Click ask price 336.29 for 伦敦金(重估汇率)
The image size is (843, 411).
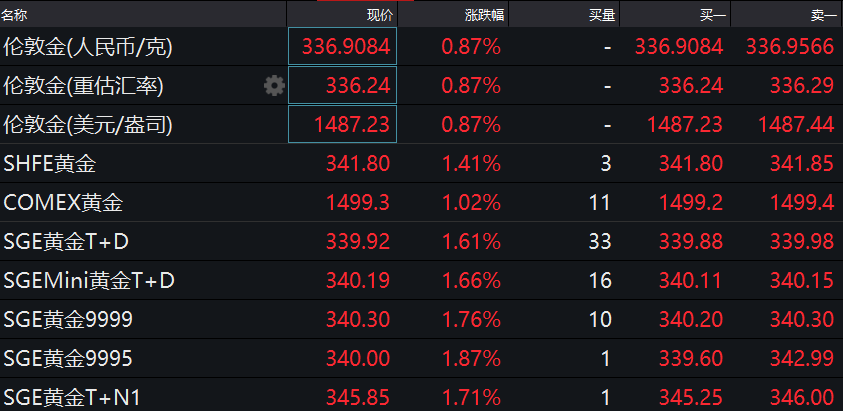point(802,86)
